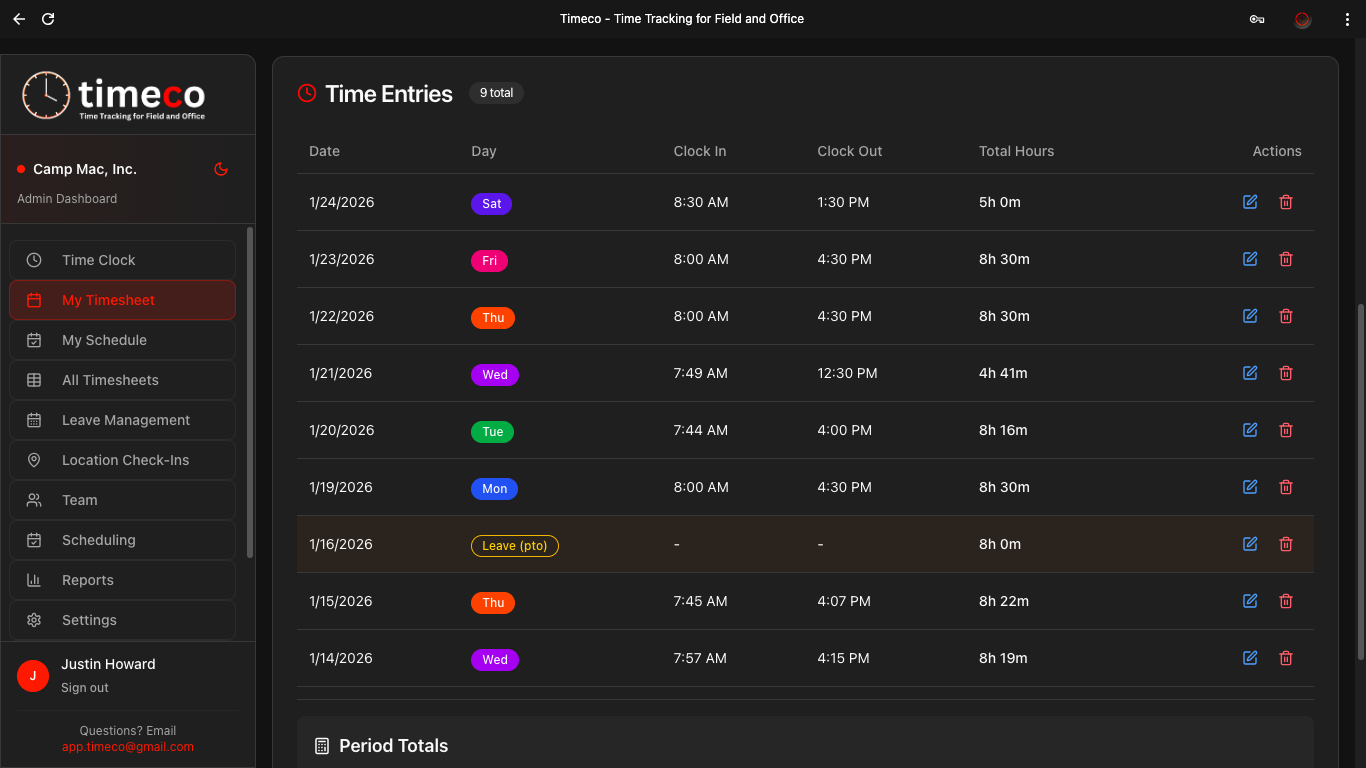Click the 8h 19m total hours cell

tap(1003, 658)
